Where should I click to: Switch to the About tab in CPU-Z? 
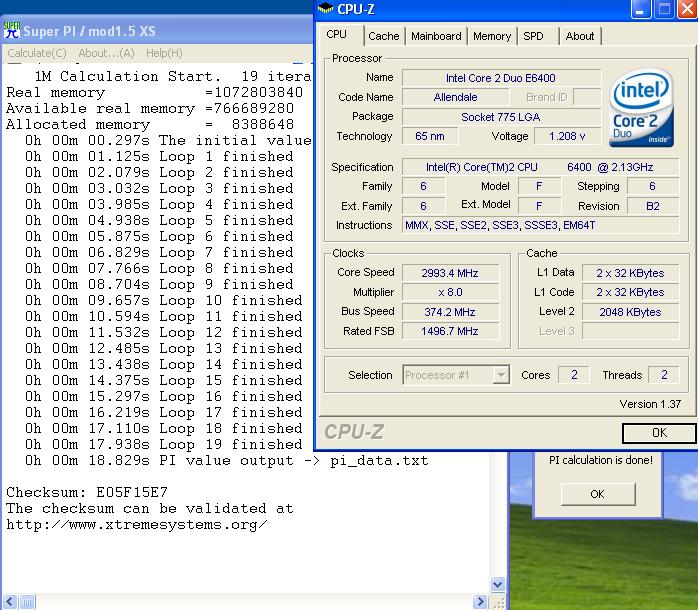coord(580,36)
